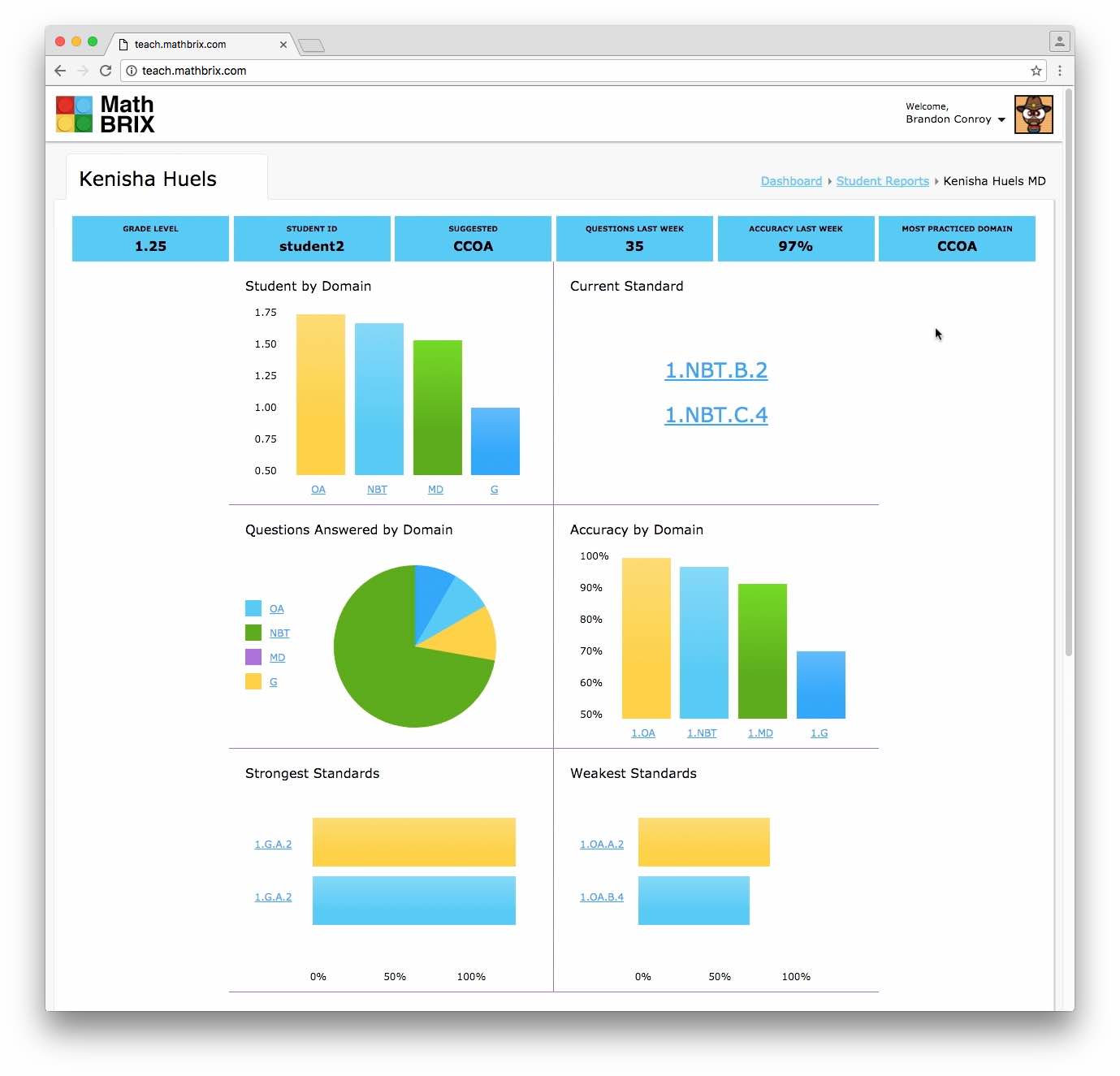Viewport: 1120px width, 1076px height.
Task: Open the 1.NBT.B.2 current standard
Action: (x=716, y=370)
